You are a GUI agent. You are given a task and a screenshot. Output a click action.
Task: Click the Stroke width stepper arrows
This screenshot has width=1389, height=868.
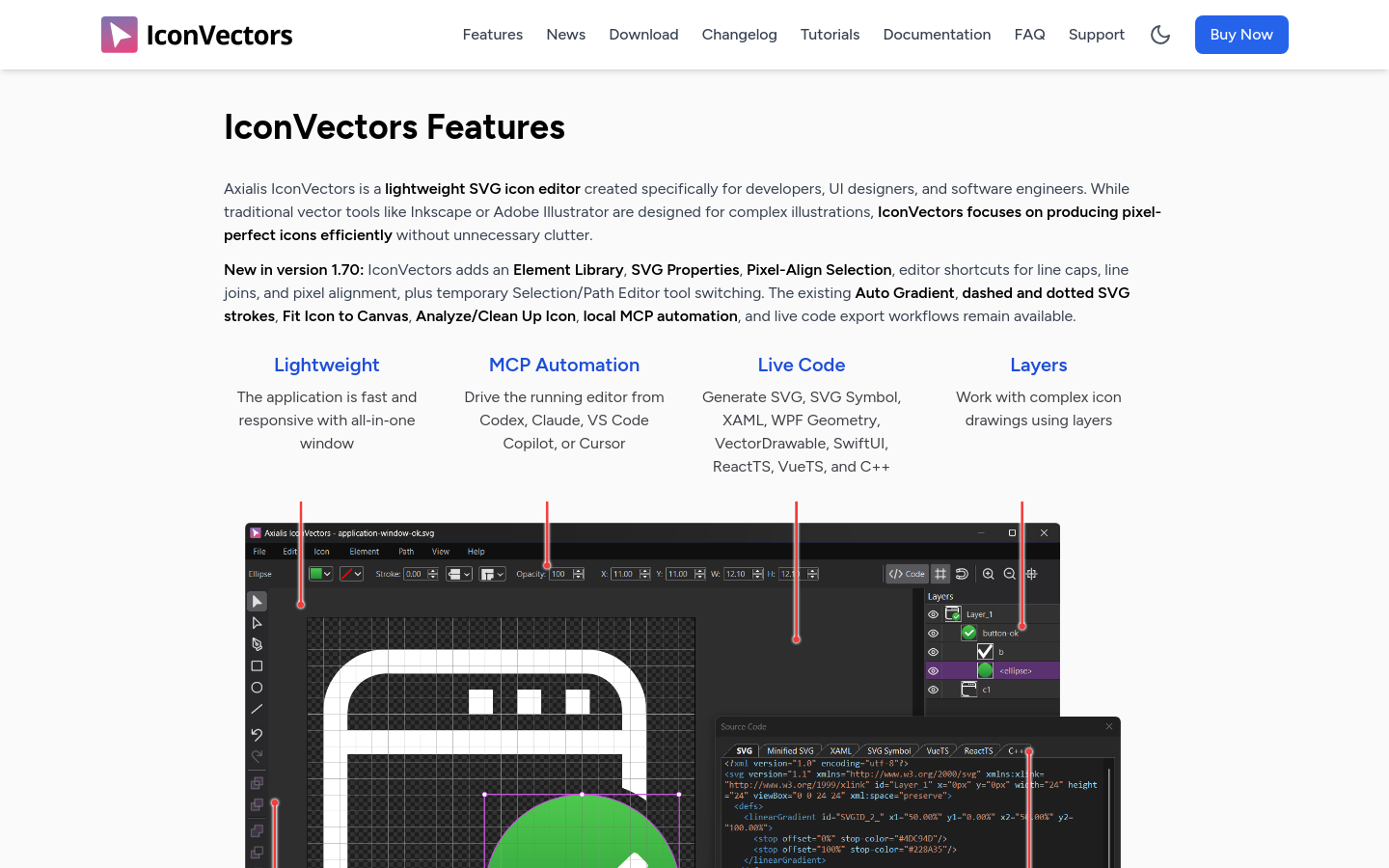click(x=433, y=574)
